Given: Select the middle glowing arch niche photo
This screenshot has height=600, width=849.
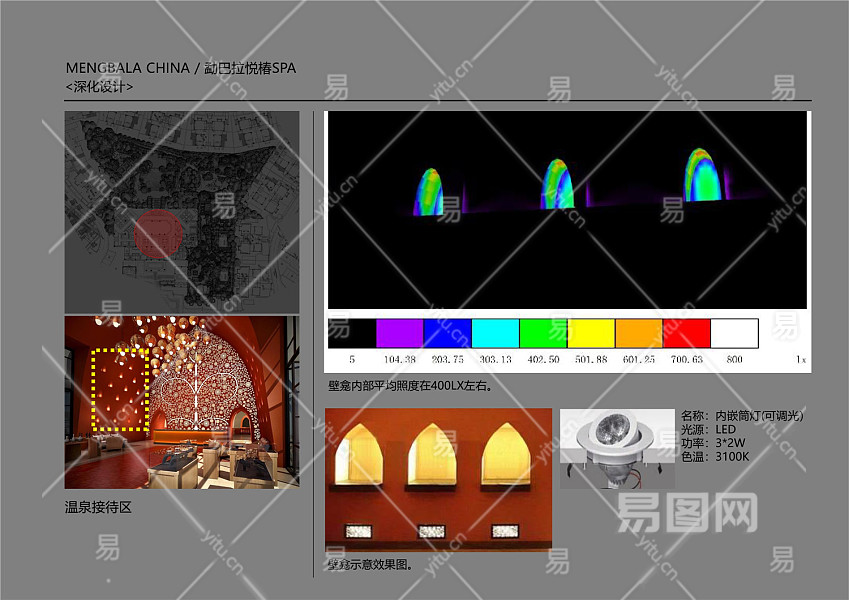Looking at the screenshot, I should 434,455.
